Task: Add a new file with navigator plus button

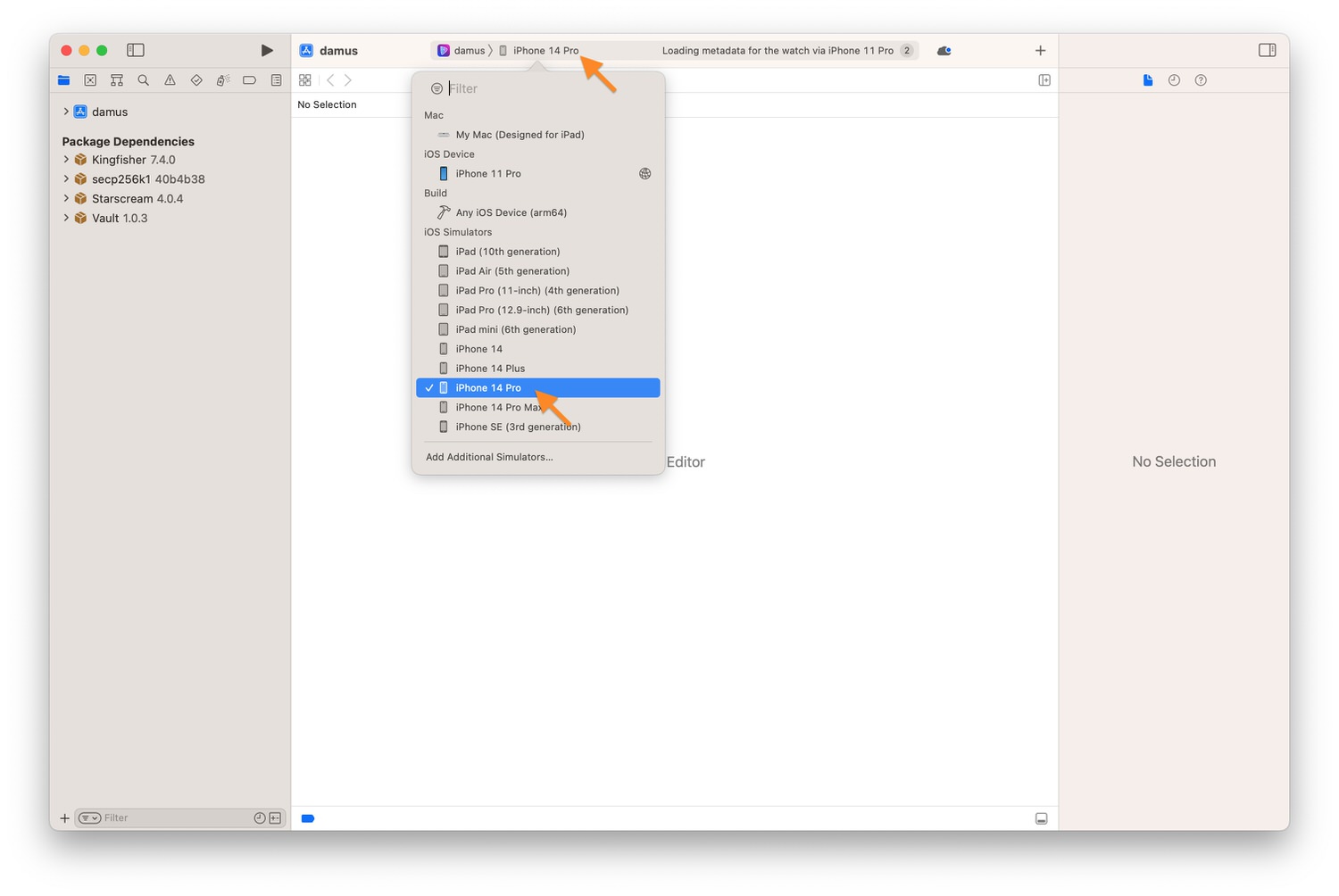Action: [64, 818]
